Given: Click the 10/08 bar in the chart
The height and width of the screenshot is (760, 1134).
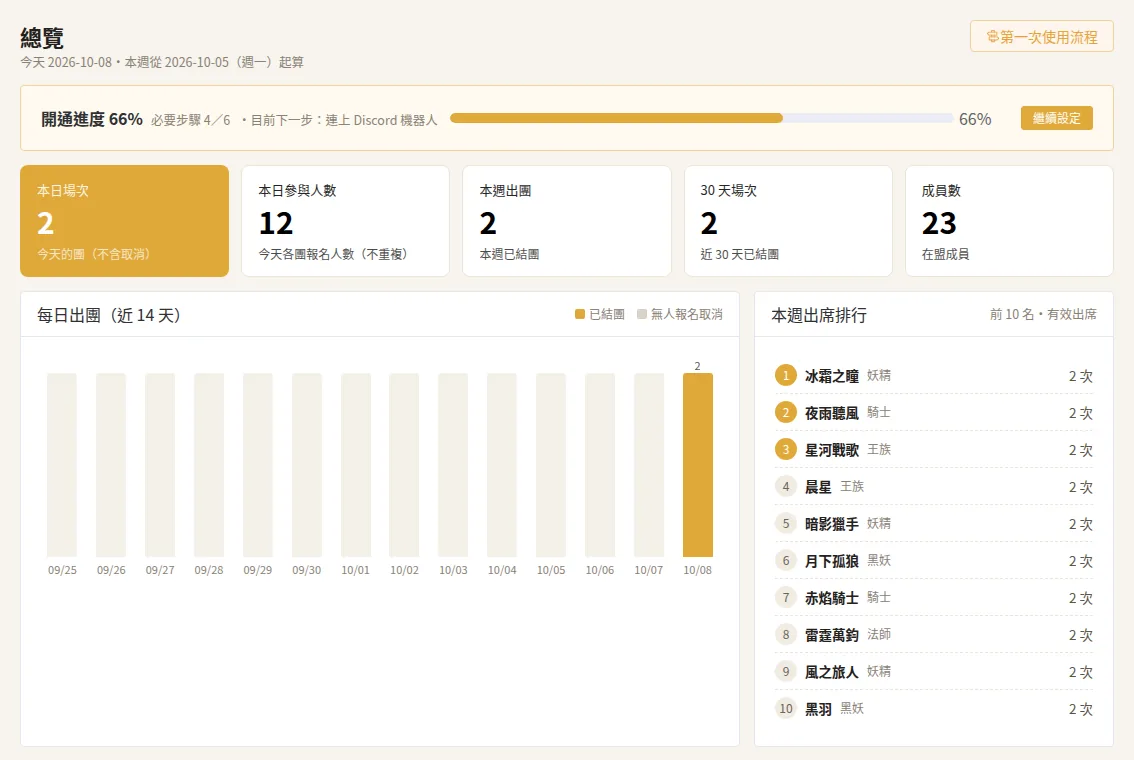Looking at the screenshot, I should click(x=698, y=465).
